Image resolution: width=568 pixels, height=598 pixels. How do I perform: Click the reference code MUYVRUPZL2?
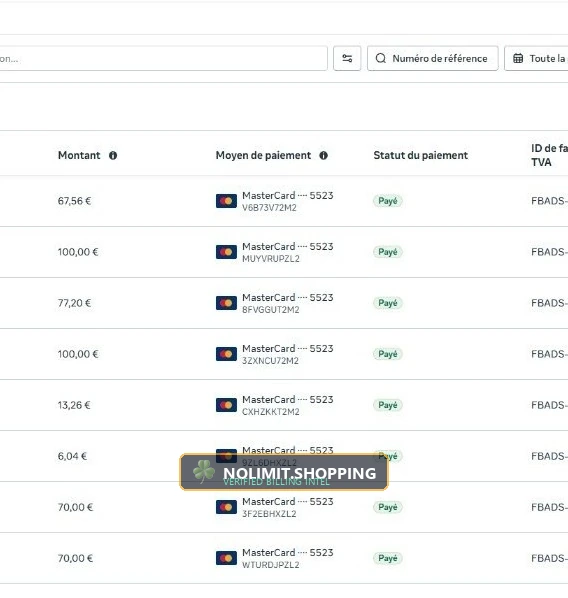pos(271,259)
